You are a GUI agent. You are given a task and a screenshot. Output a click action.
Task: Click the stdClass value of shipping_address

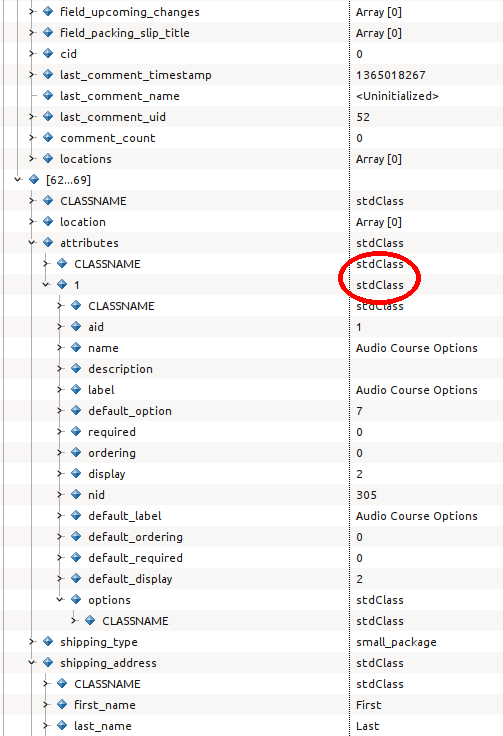pos(380,663)
